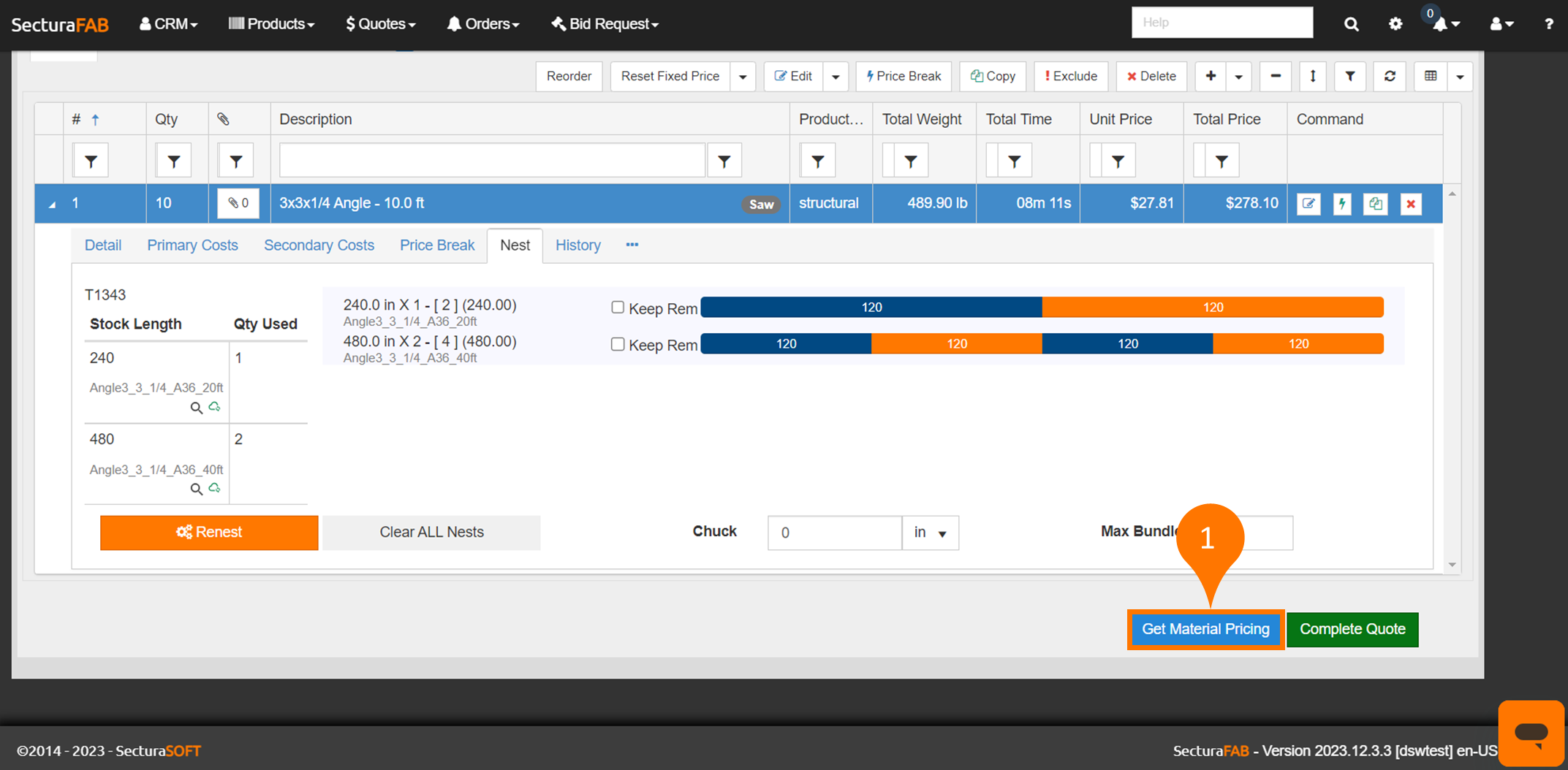This screenshot has height=770, width=1568.
Task: Check Keep Rem for 480.0 in nest
Action: 618,344
